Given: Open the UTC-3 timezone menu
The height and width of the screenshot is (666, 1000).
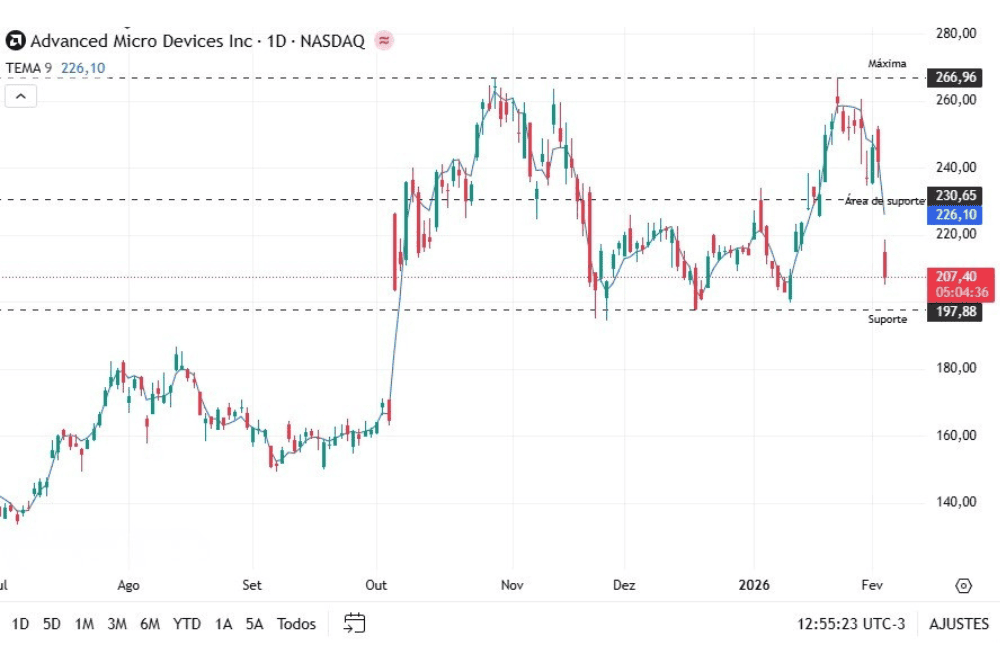Looking at the screenshot, I should pyautogui.click(x=851, y=624).
